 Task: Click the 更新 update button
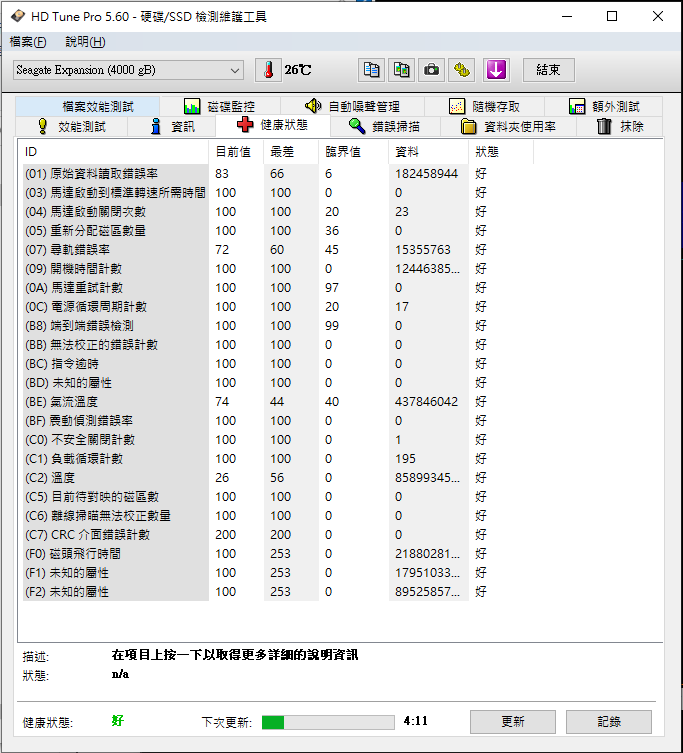(512, 721)
